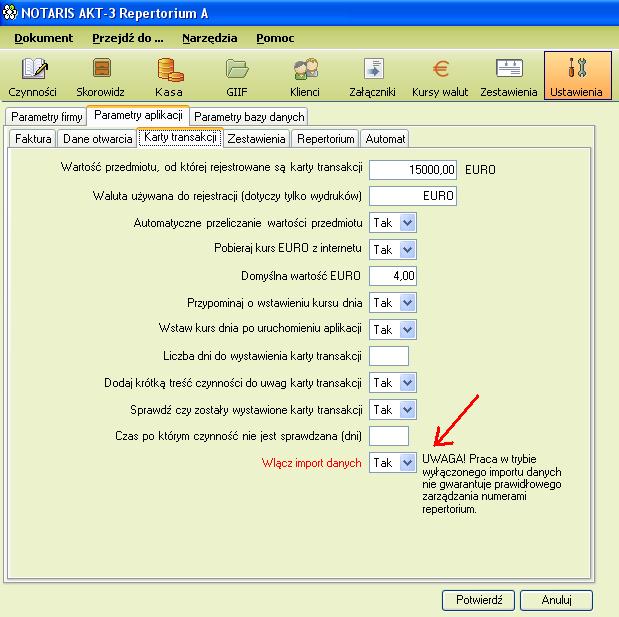The height and width of the screenshot is (617, 619).
Task: Open the Dokument menu
Action: point(44,38)
